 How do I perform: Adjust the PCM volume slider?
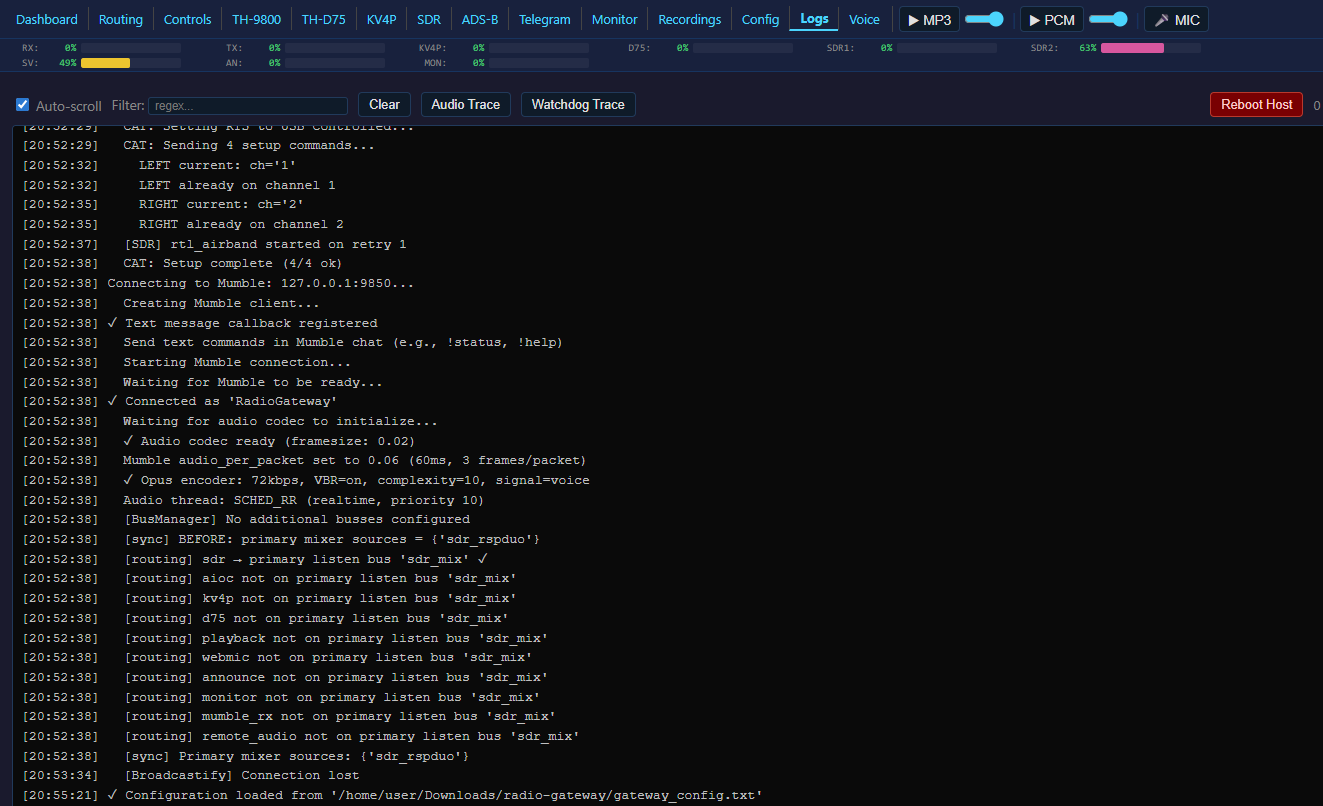1108,19
